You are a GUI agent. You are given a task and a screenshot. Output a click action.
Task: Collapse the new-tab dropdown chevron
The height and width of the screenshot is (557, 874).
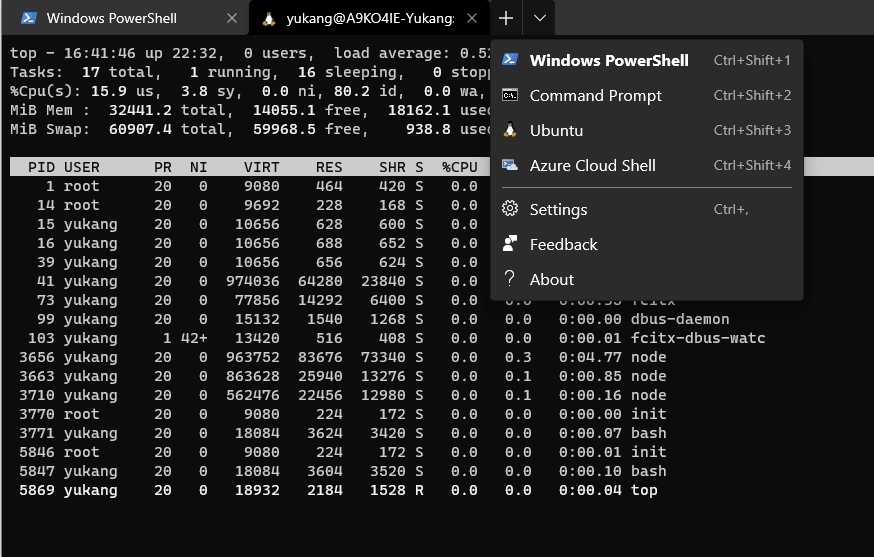[x=539, y=18]
